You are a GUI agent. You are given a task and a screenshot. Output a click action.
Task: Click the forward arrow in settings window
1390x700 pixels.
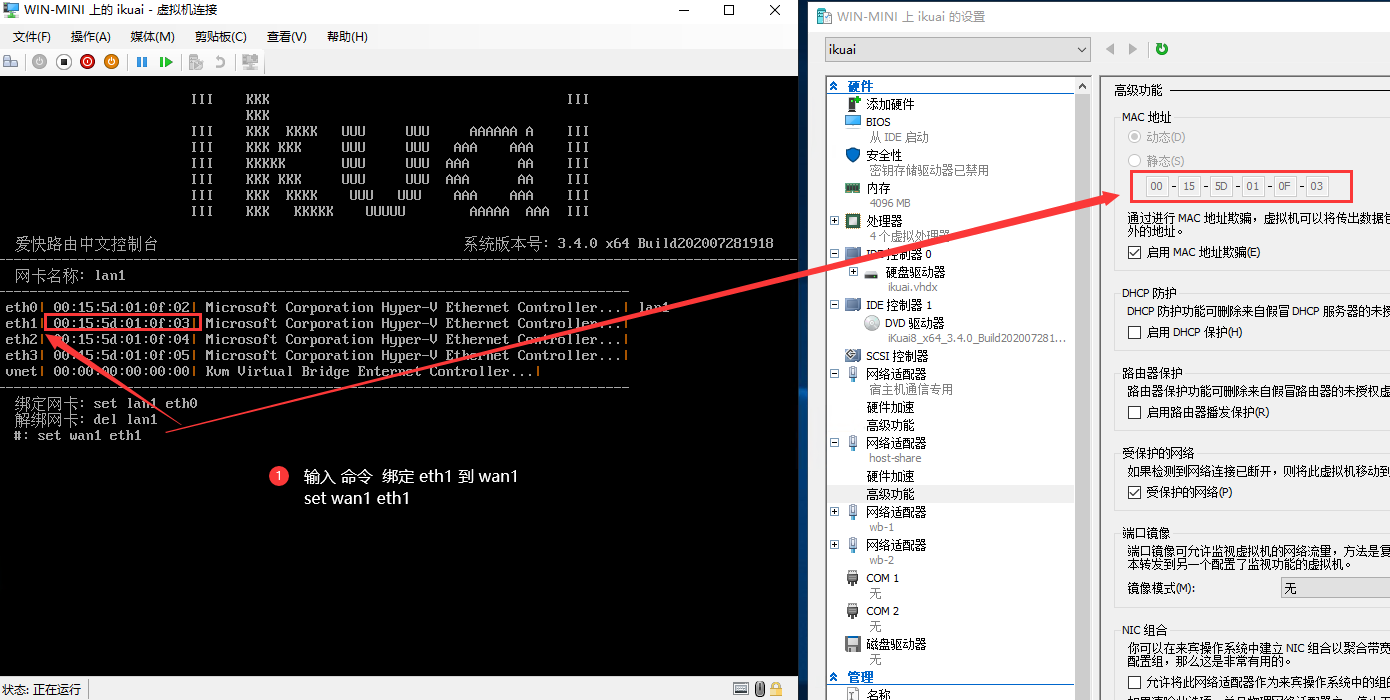click(x=1133, y=49)
